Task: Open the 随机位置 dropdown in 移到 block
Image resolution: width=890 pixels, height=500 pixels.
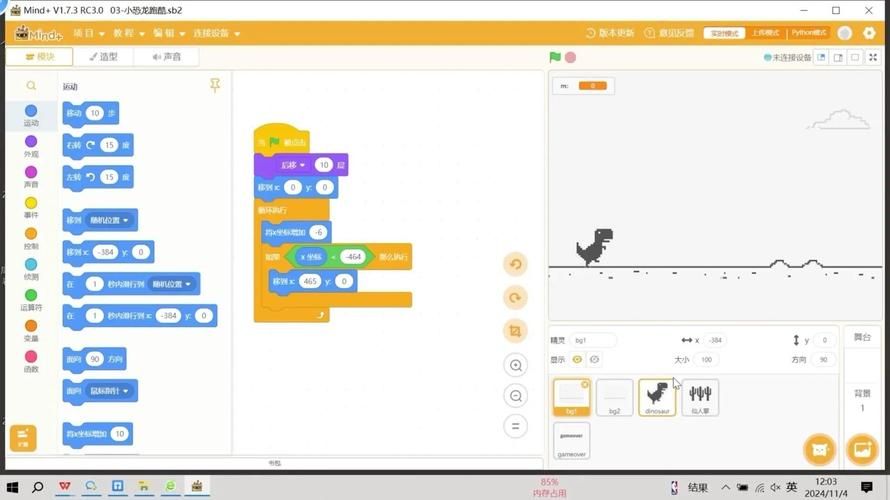Action: (111, 220)
